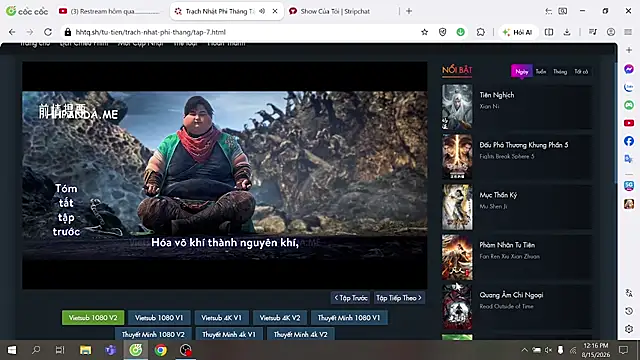The image size is (640, 360).
Task: Click the address bar URL field
Action: coord(245,32)
